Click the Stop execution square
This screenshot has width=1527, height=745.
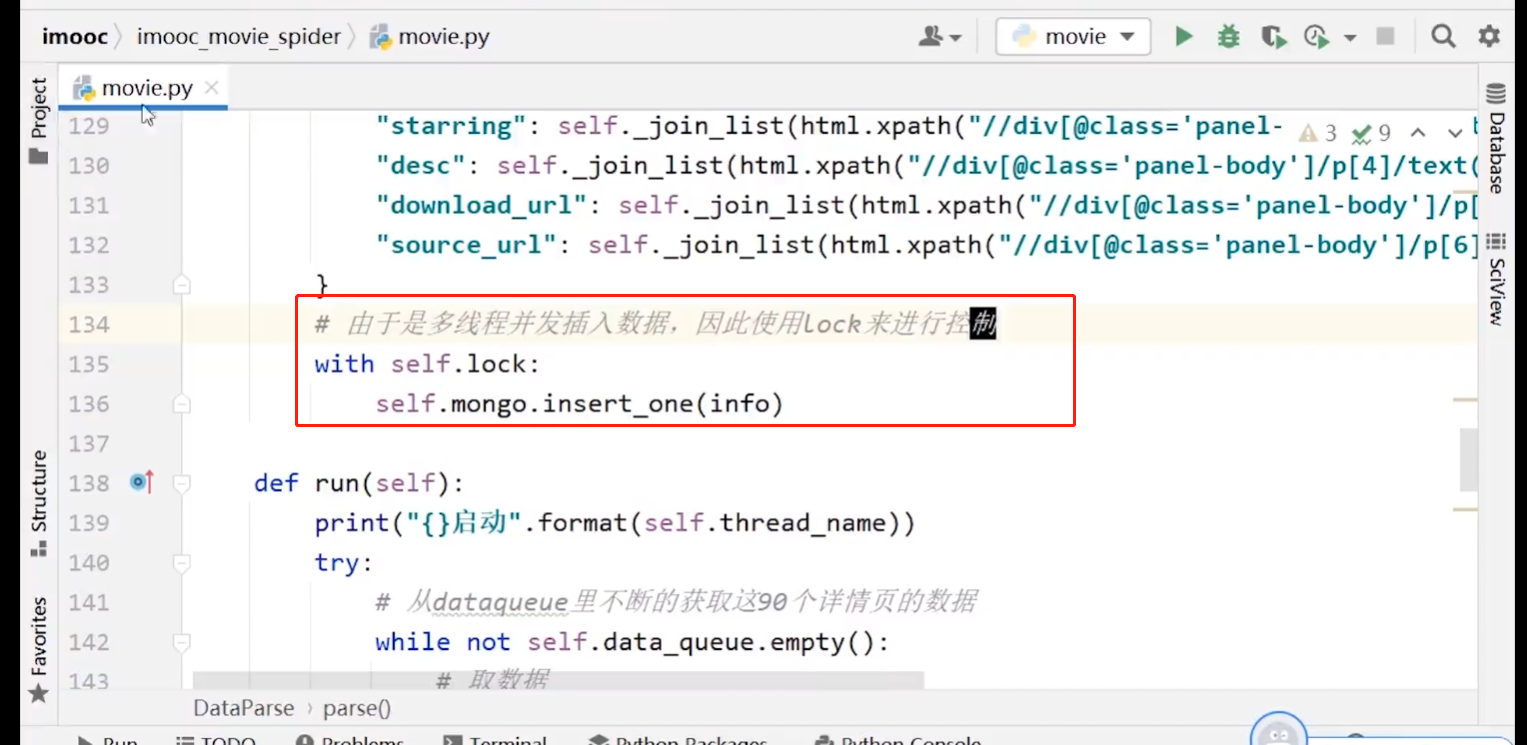tap(1385, 37)
